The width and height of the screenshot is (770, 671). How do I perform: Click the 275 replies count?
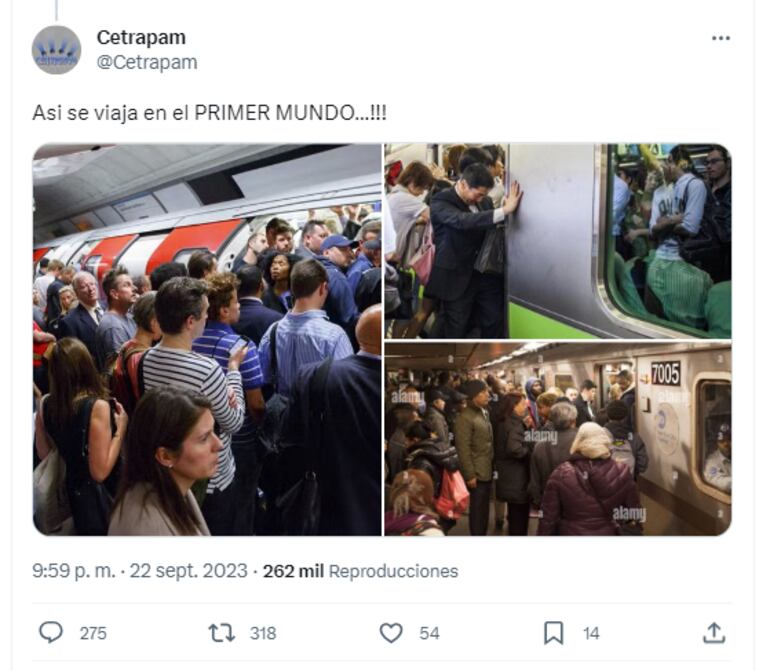coord(93,633)
